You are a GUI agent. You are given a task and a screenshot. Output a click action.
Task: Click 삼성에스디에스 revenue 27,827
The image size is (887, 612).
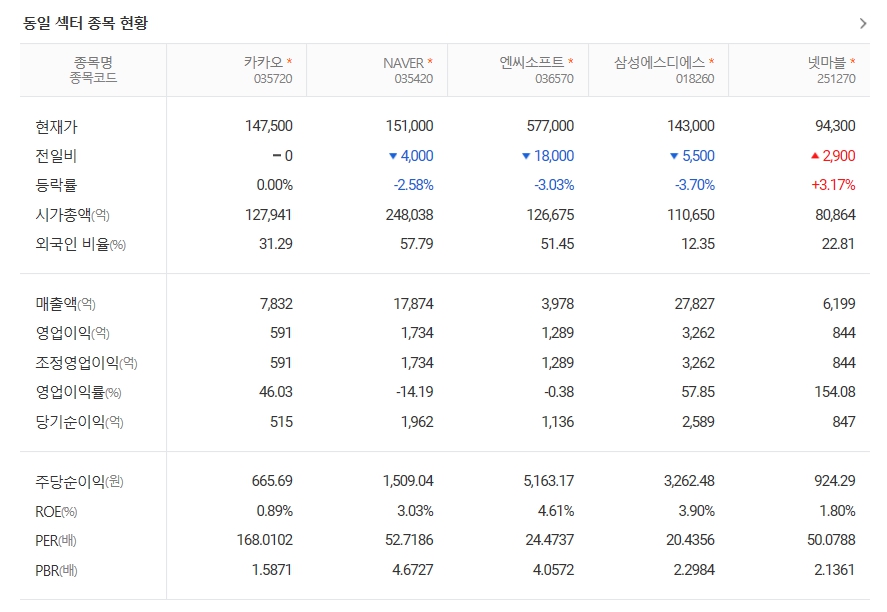tap(695, 304)
